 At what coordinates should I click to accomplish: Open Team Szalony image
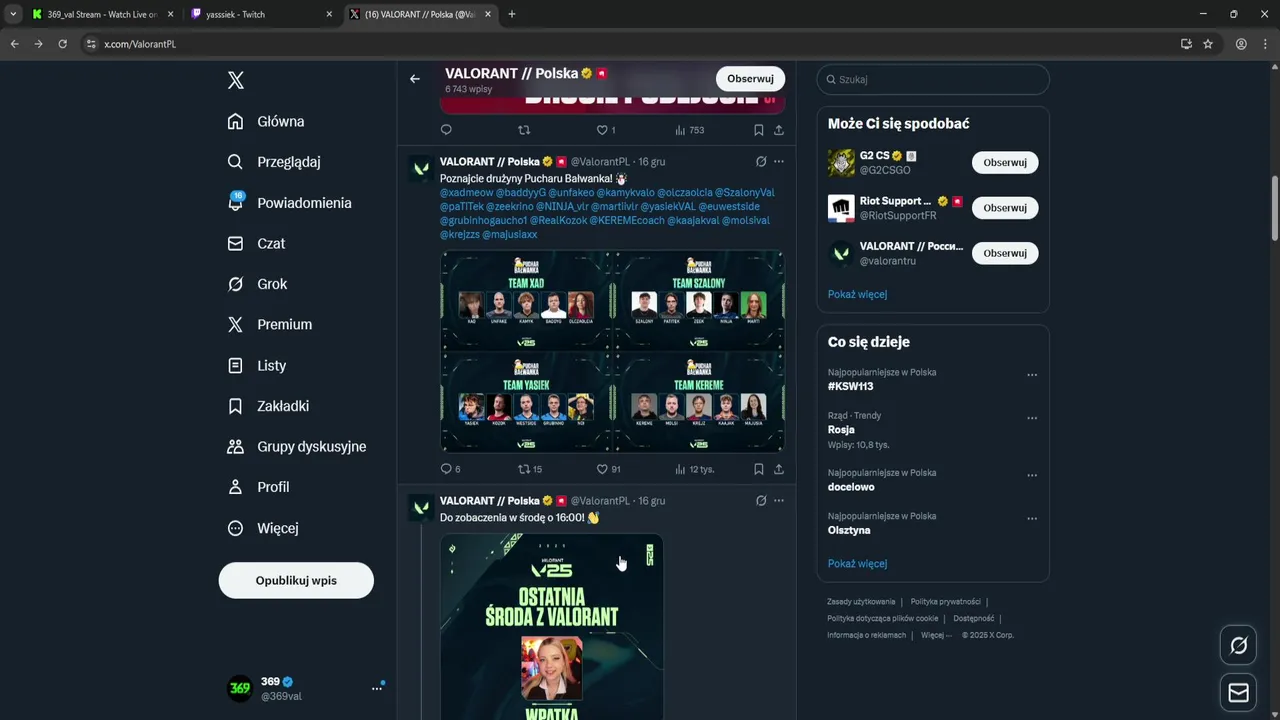(x=699, y=300)
